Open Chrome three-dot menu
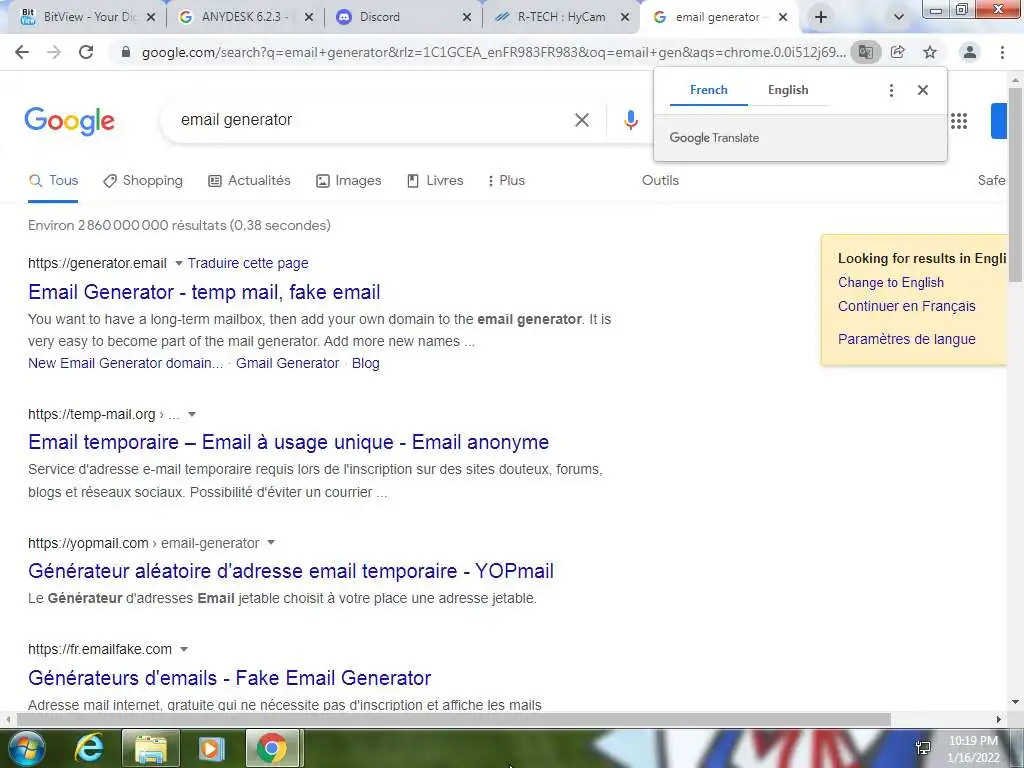Viewport: 1024px width, 768px height. click(1002, 52)
